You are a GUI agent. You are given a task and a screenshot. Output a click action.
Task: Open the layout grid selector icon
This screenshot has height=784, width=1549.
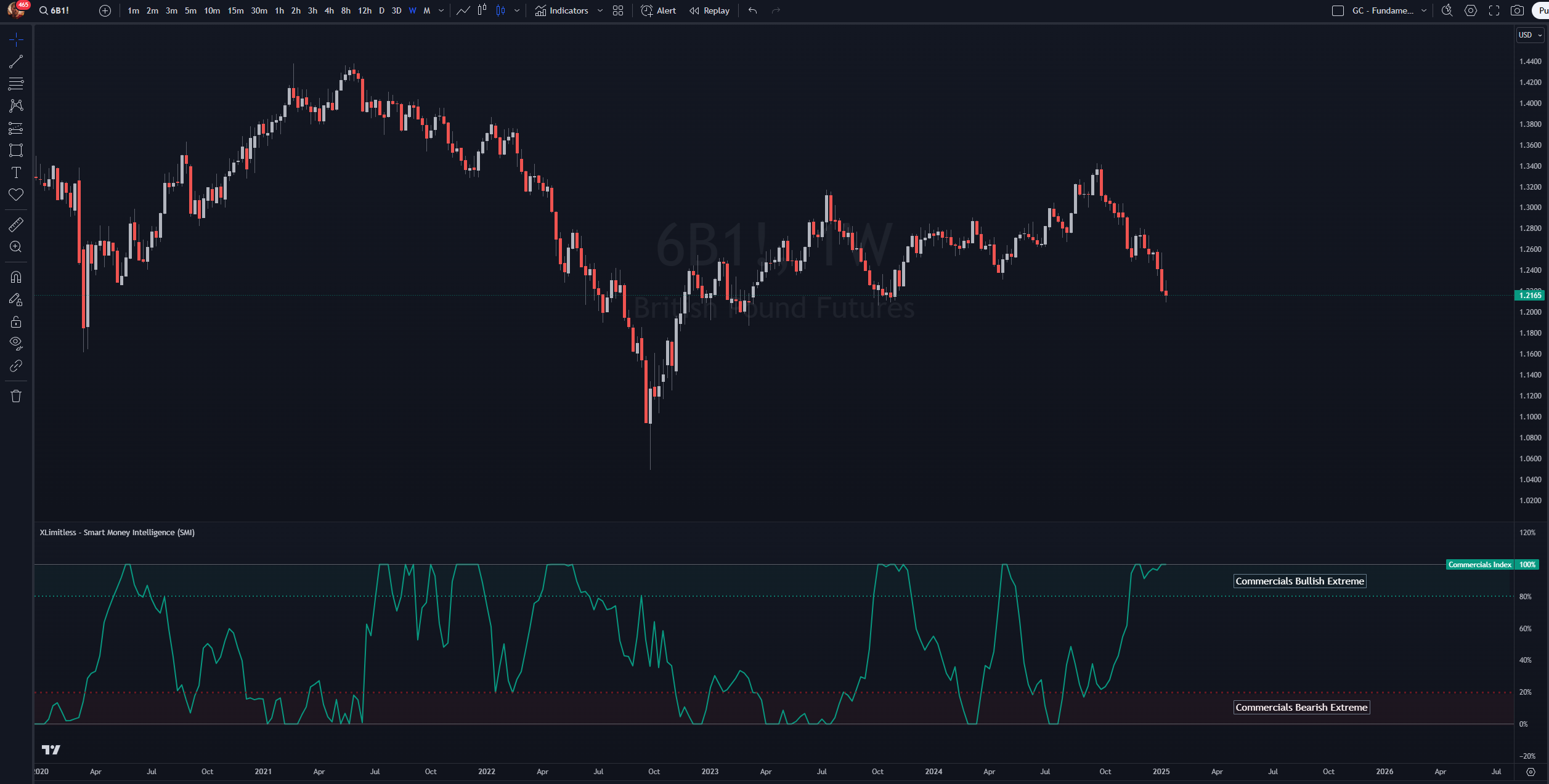coord(618,10)
